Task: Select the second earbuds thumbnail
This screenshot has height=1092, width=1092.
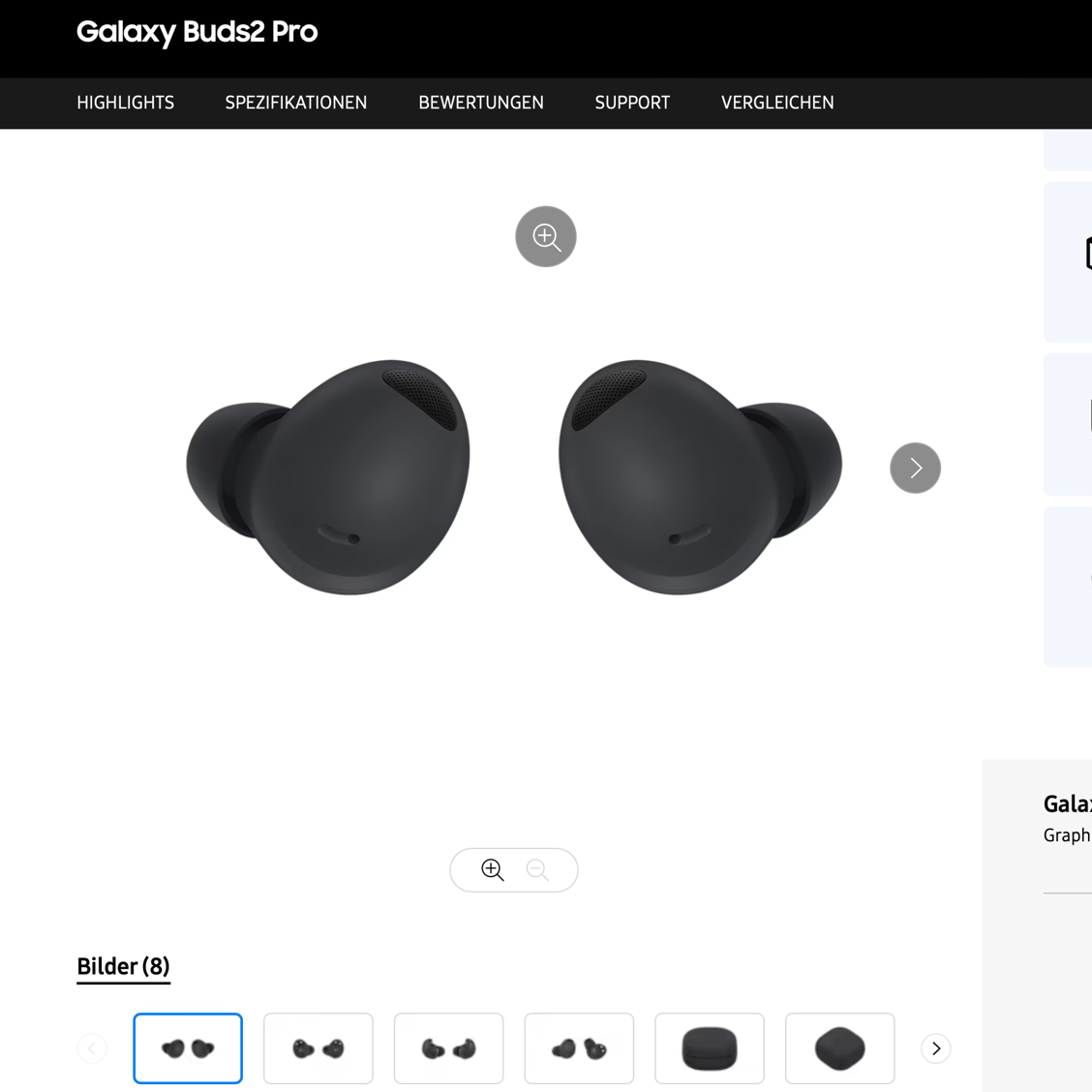Action: pyautogui.click(x=318, y=1048)
